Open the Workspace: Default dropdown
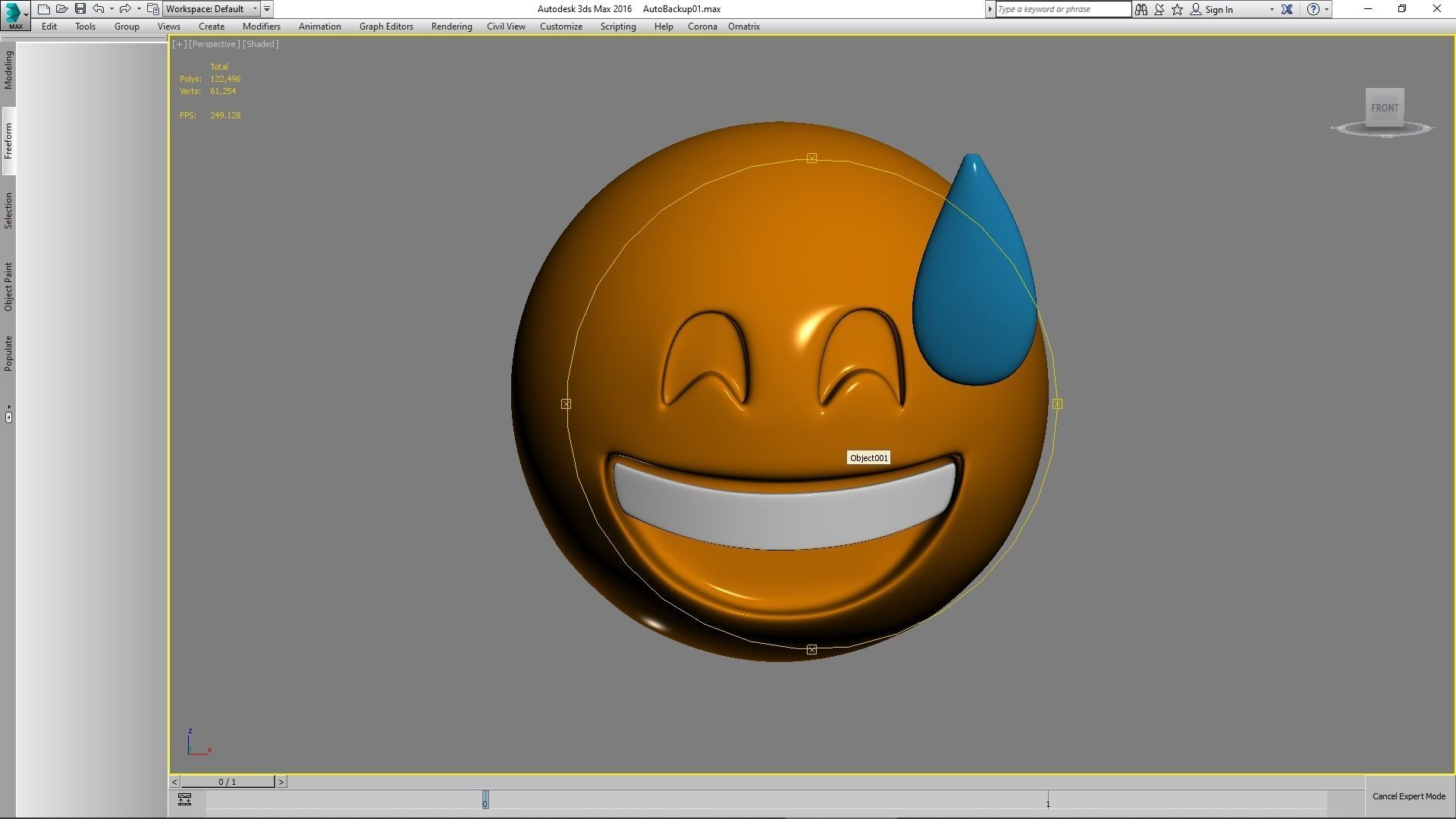The height and width of the screenshot is (819, 1456). (212, 9)
